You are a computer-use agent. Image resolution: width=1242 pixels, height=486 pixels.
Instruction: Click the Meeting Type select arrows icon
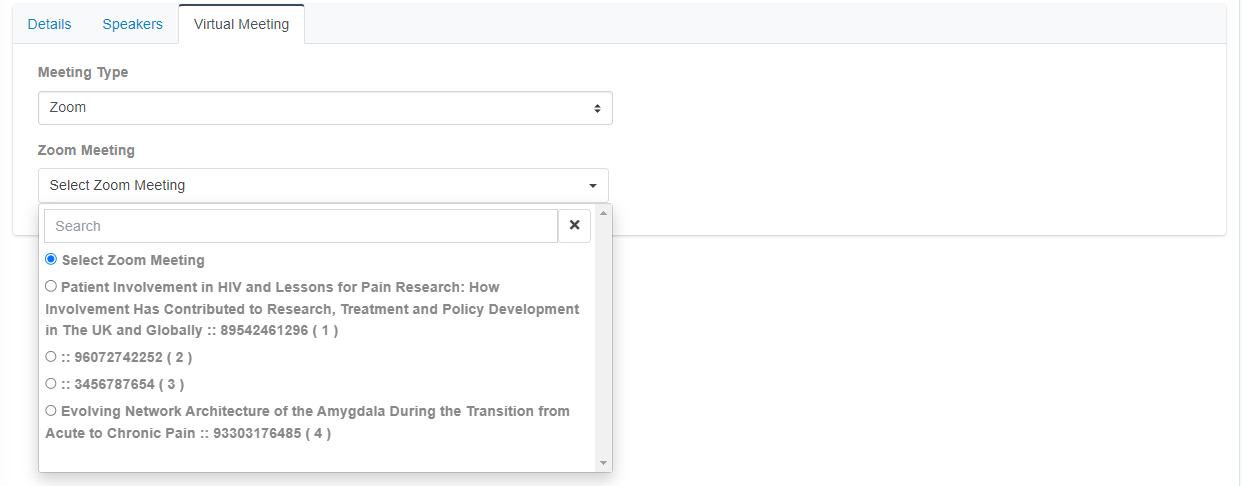tap(597, 108)
